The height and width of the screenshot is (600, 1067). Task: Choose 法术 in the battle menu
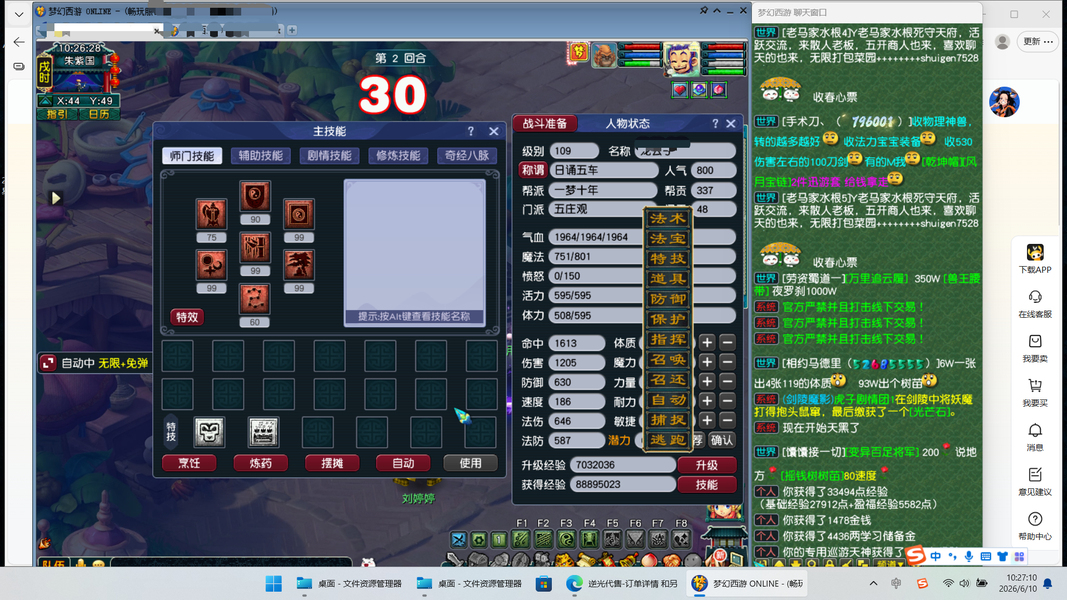pyautogui.click(x=668, y=218)
